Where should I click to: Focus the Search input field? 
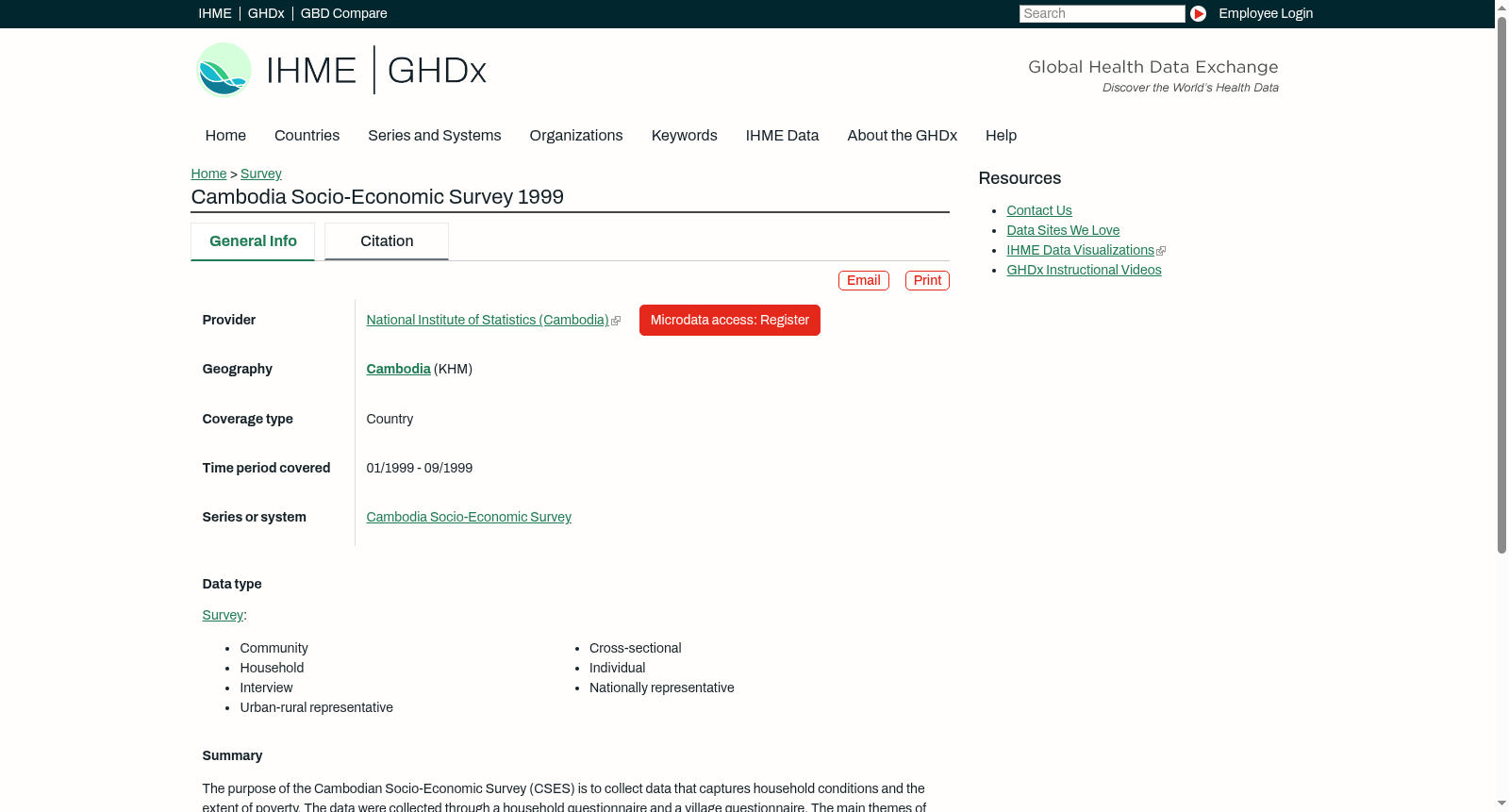click(1102, 13)
